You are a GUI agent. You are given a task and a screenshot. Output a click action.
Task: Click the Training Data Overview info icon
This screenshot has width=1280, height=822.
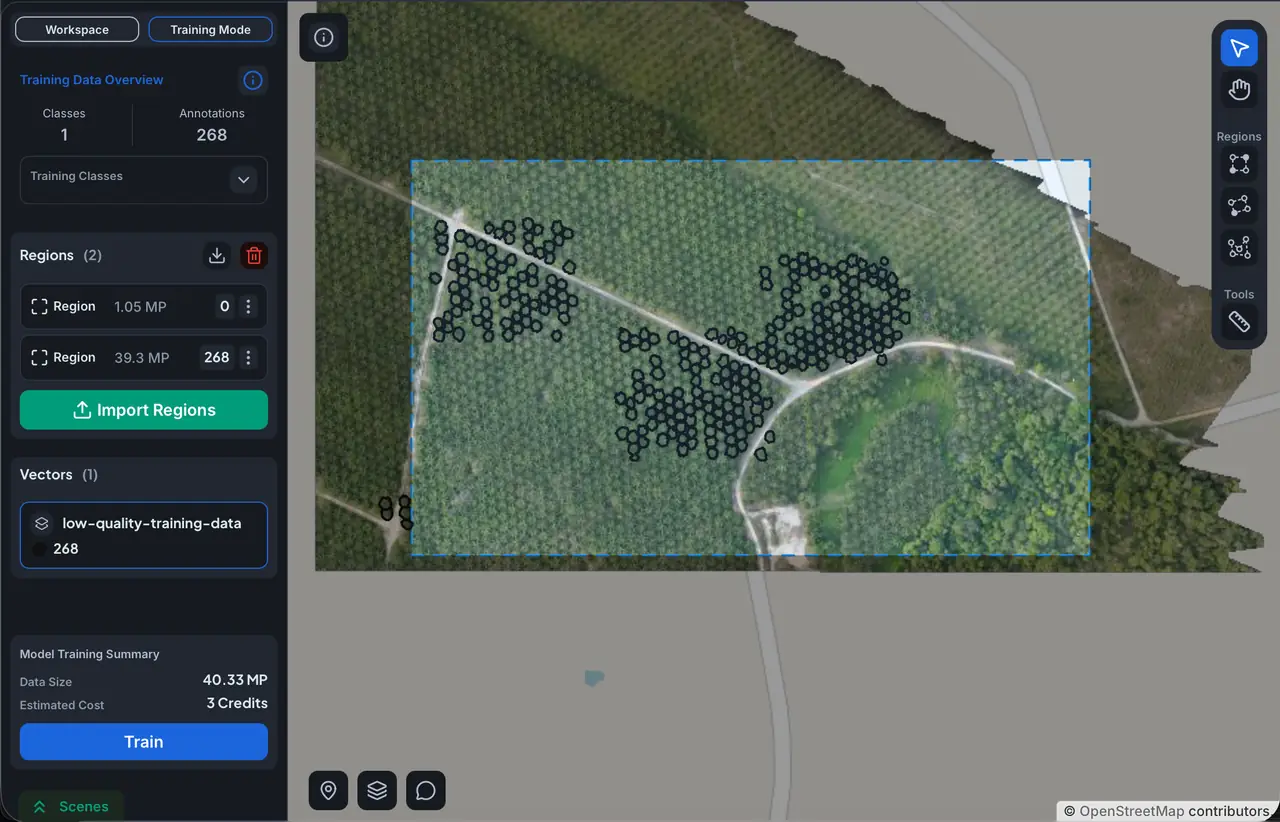253,80
